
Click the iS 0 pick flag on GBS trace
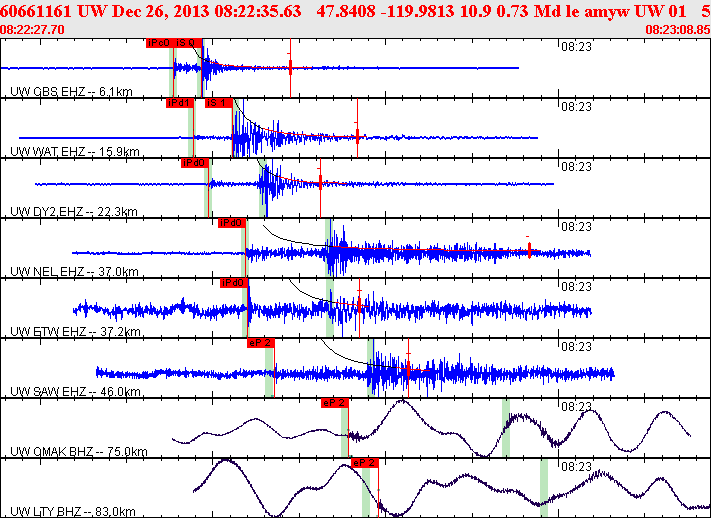point(188,43)
